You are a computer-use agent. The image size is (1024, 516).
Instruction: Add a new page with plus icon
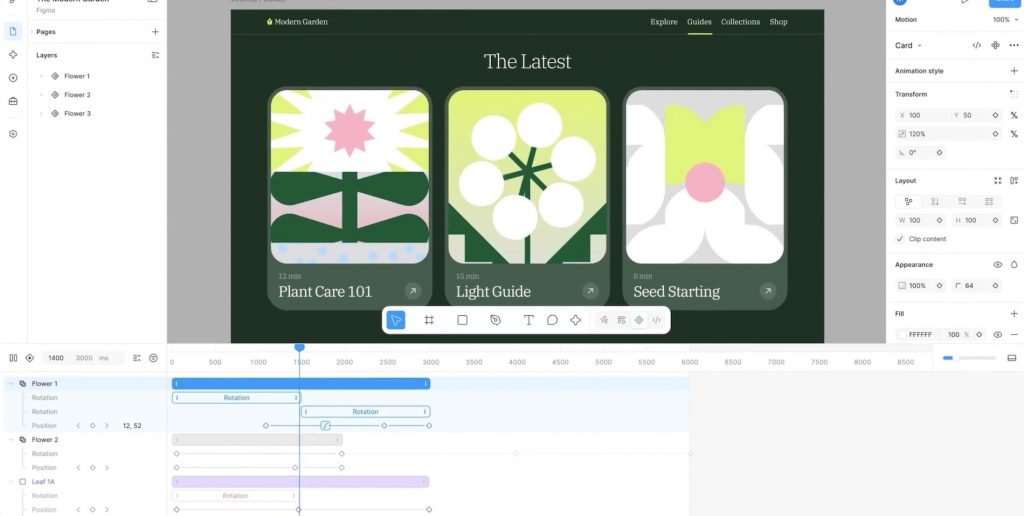click(x=155, y=31)
